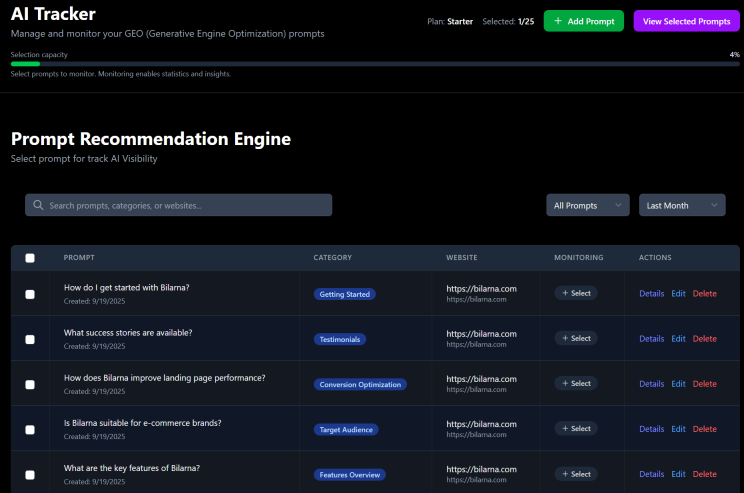This screenshot has width=744, height=493.
Task: Check the e-commerce brands prompt row
Action: [30, 429]
